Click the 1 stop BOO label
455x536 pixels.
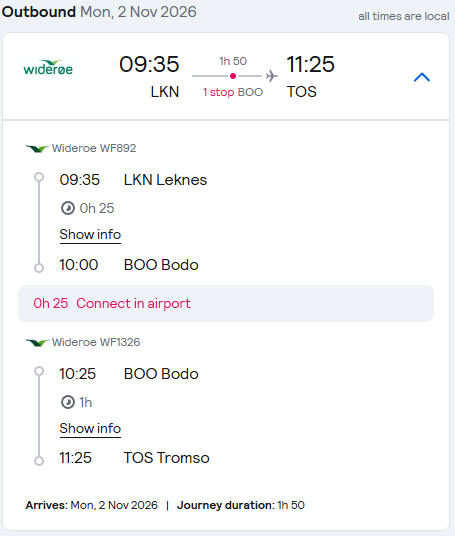pyautogui.click(x=233, y=92)
